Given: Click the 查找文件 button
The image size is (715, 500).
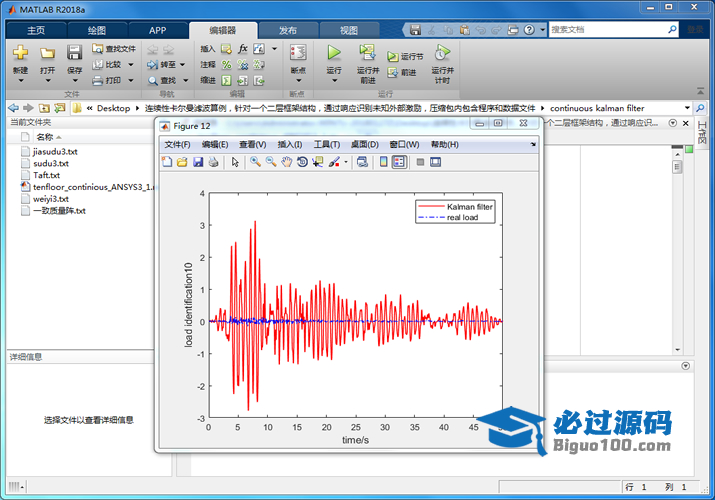Looking at the screenshot, I should (x=114, y=48).
